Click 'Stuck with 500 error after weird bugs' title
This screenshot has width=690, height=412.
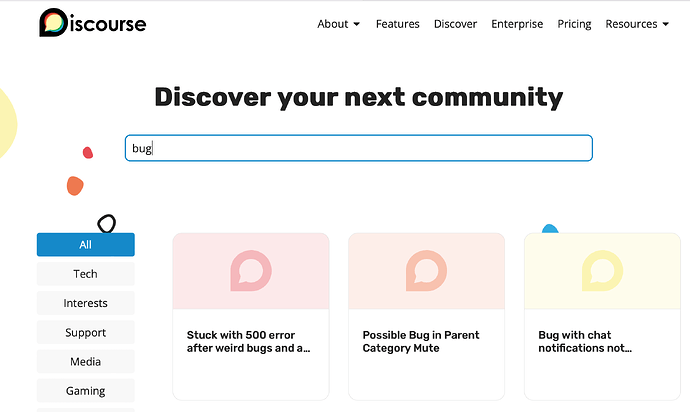[249, 342]
